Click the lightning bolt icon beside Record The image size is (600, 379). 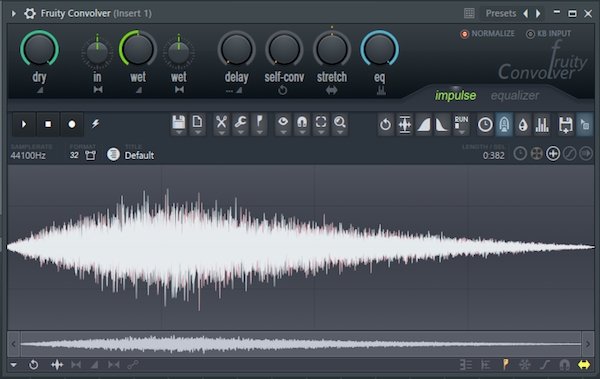pos(95,124)
